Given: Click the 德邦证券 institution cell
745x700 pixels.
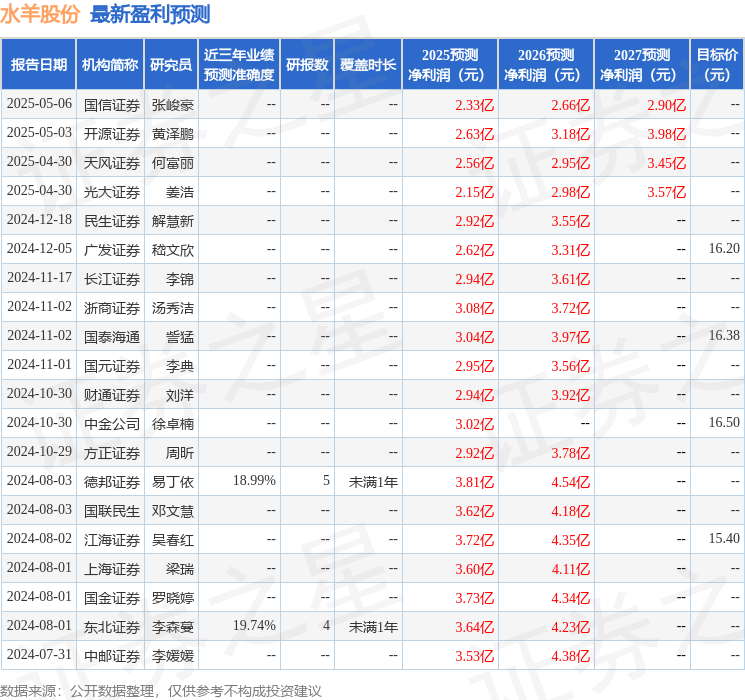Looking at the screenshot, I should point(112,482).
